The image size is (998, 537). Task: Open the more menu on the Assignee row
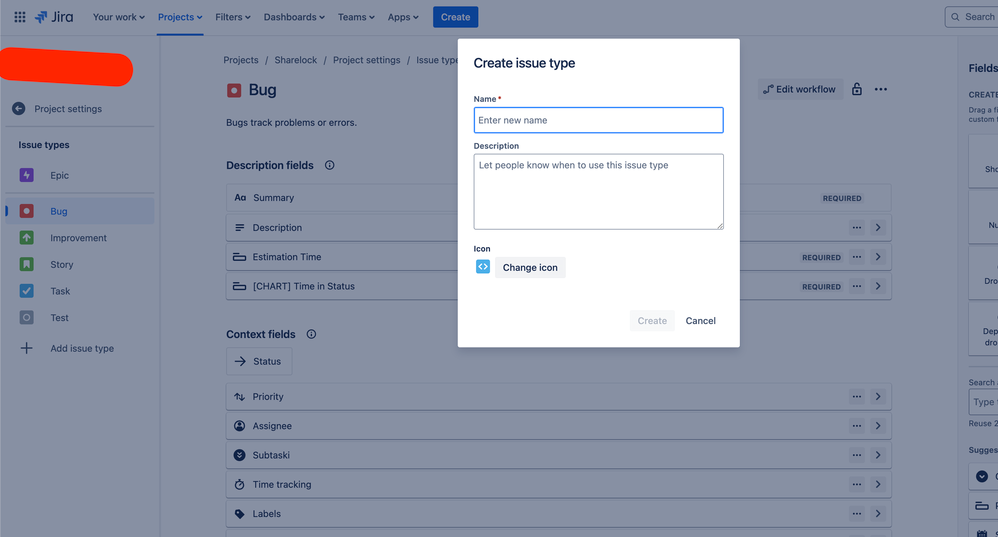[857, 426]
